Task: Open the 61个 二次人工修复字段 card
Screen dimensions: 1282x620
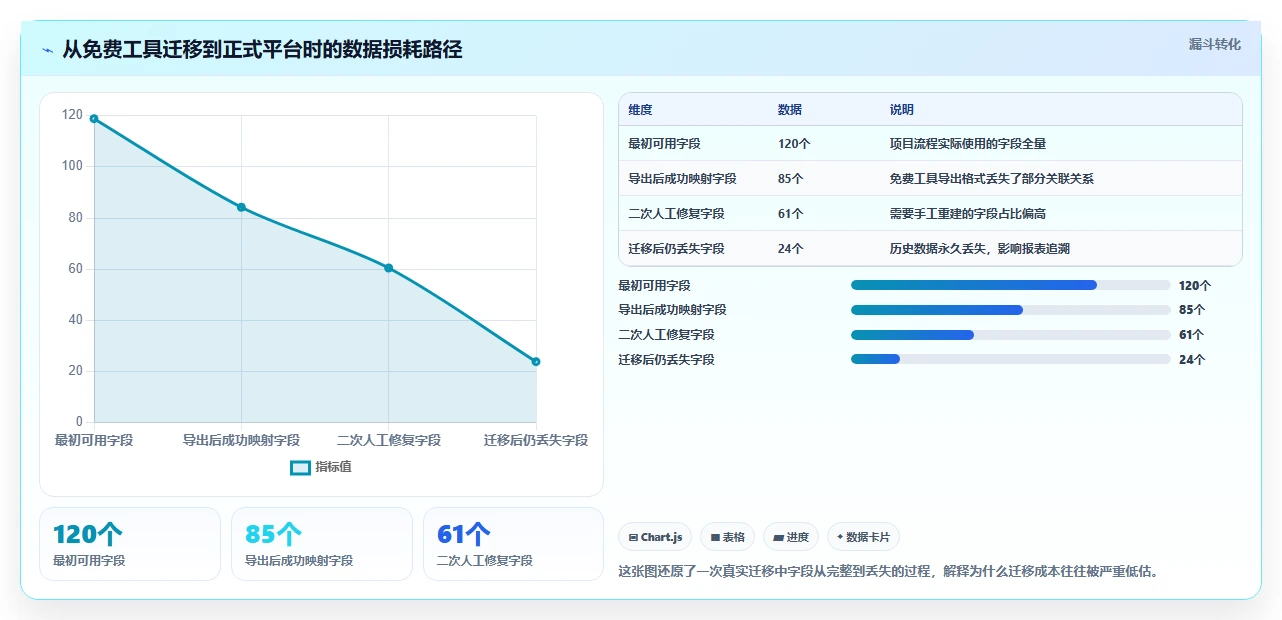Action: click(513, 544)
